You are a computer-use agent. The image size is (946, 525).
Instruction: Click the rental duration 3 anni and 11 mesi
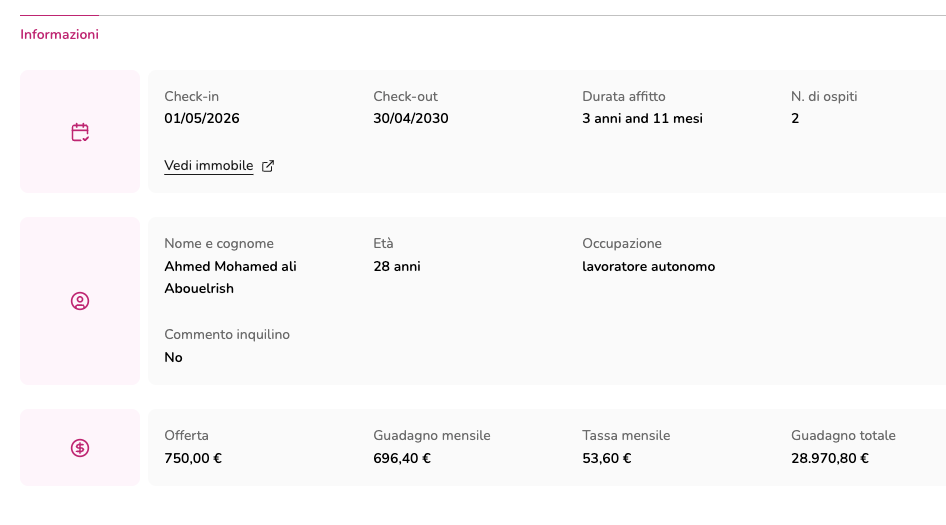pos(642,118)
